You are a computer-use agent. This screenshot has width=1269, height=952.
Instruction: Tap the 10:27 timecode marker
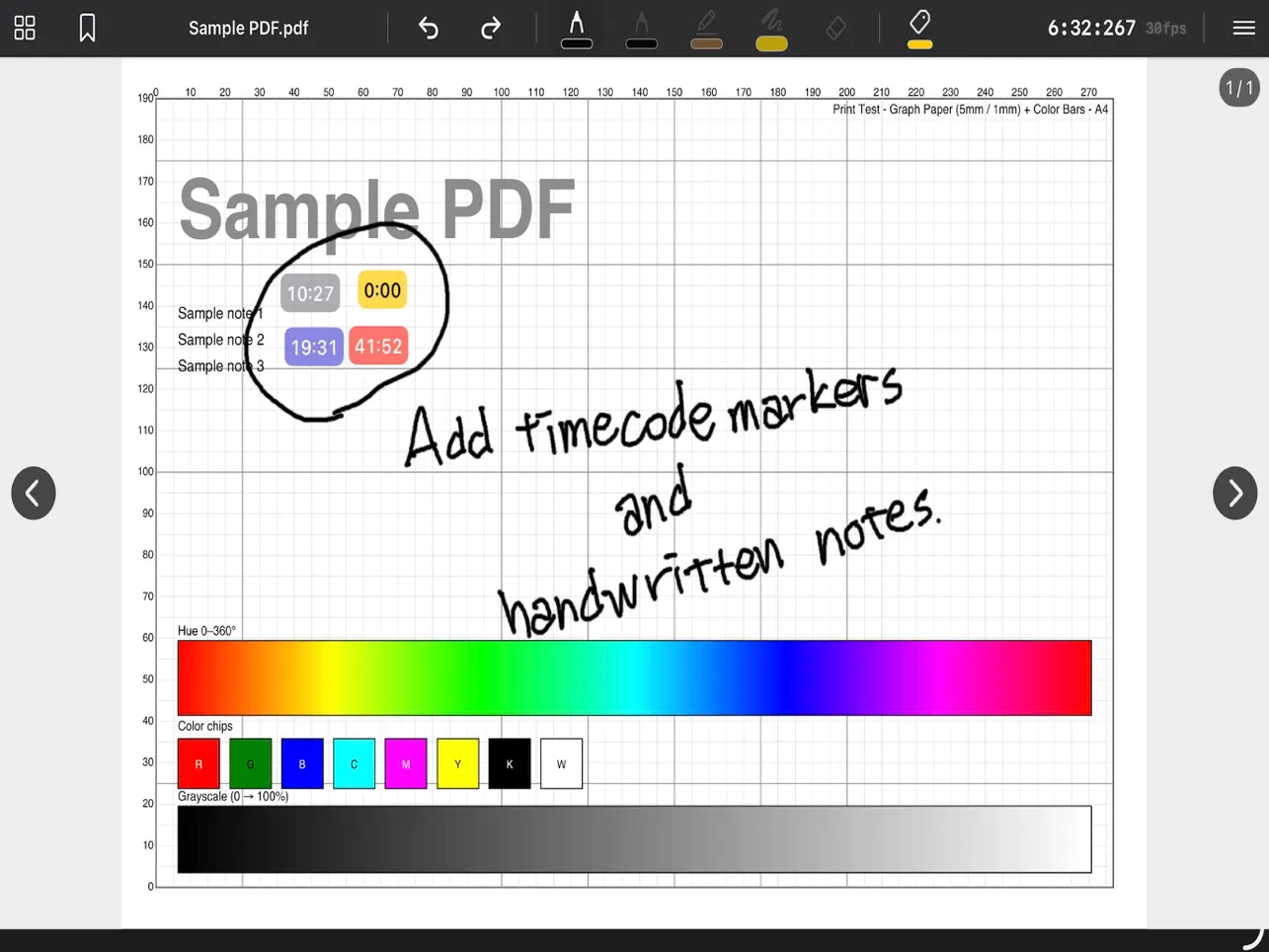[309, 292]
